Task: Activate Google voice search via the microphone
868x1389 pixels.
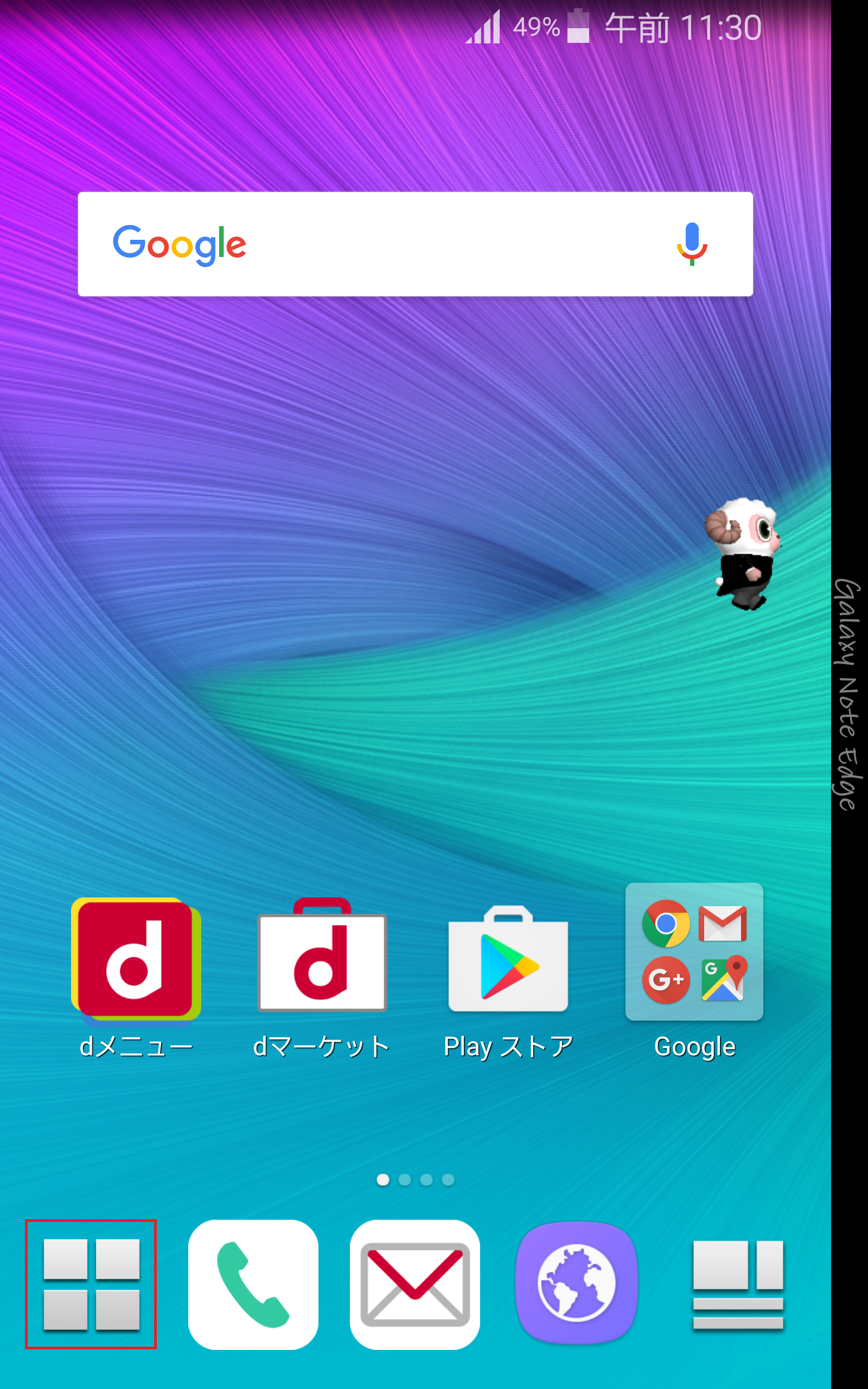Action: point(691,245)
